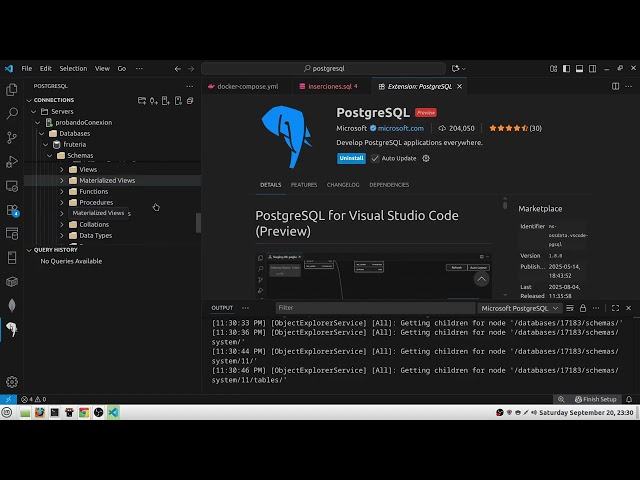Open the extension settings gear next to Auto Update
The height and width of the screenshot is (480, 640).
click(x=426, y=158)
